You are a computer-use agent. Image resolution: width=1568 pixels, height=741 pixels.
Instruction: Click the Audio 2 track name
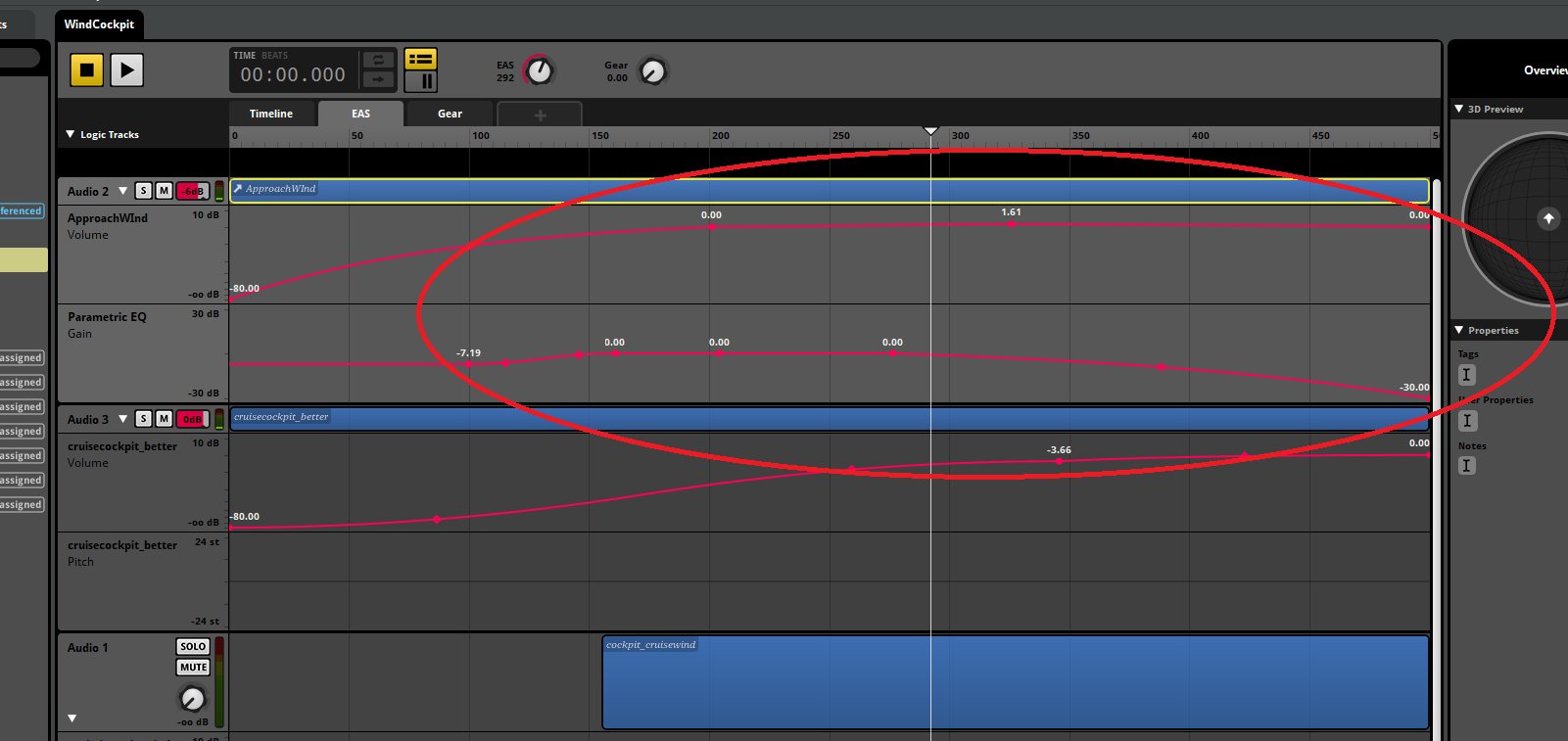pyautogui.click(x=88, y=191)
